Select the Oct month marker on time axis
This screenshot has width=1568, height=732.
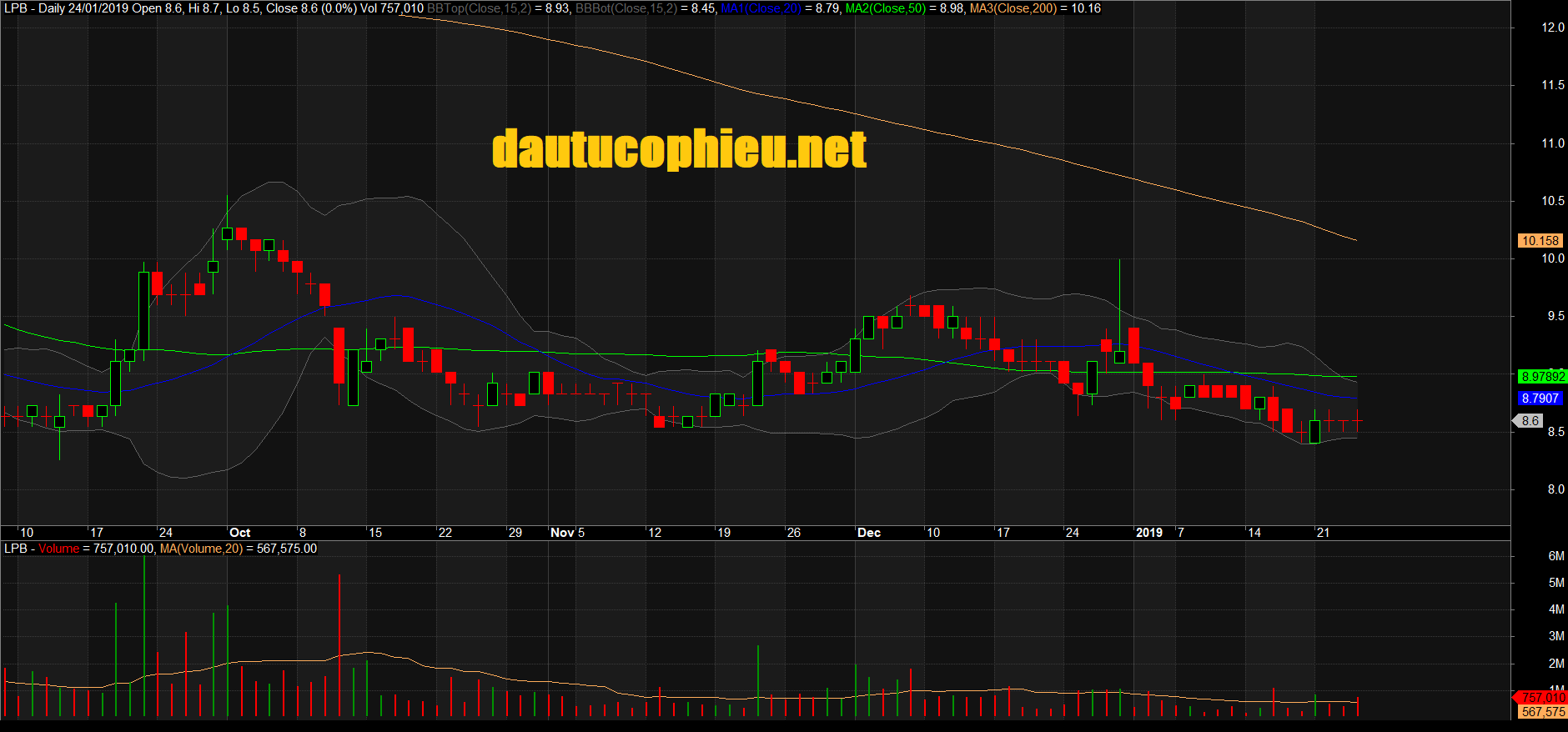click(x=239, y=533)
